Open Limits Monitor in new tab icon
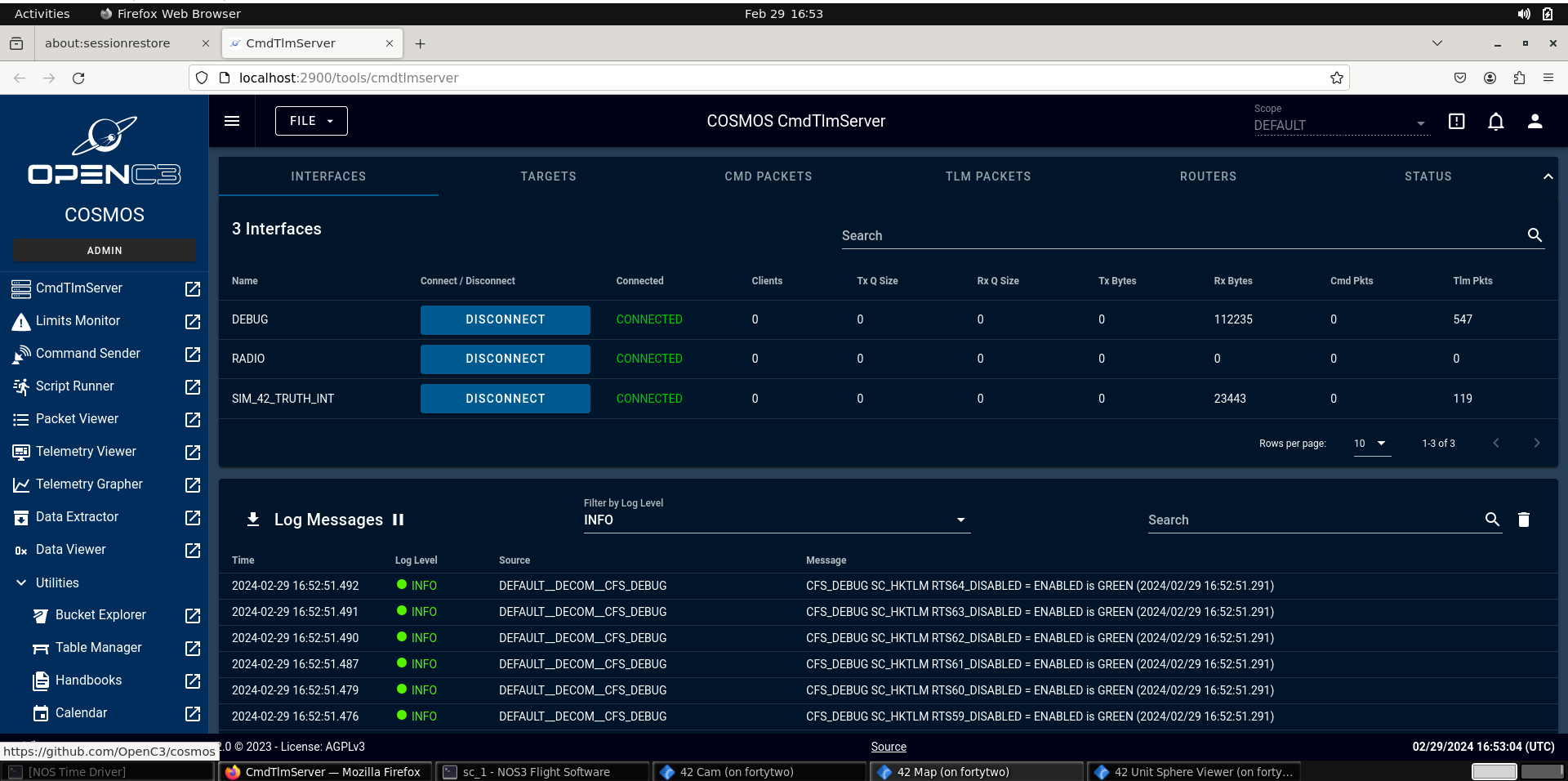Viewport: 1568px width, 781px height. (193, 321)
